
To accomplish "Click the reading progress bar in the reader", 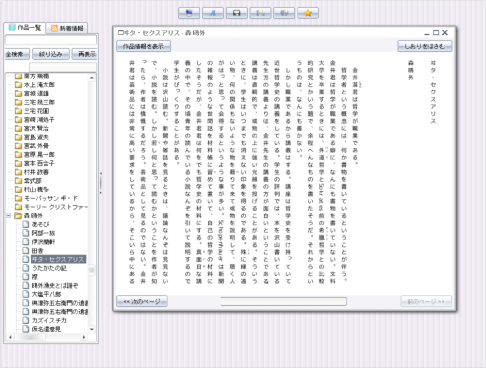I will (284, 302).
